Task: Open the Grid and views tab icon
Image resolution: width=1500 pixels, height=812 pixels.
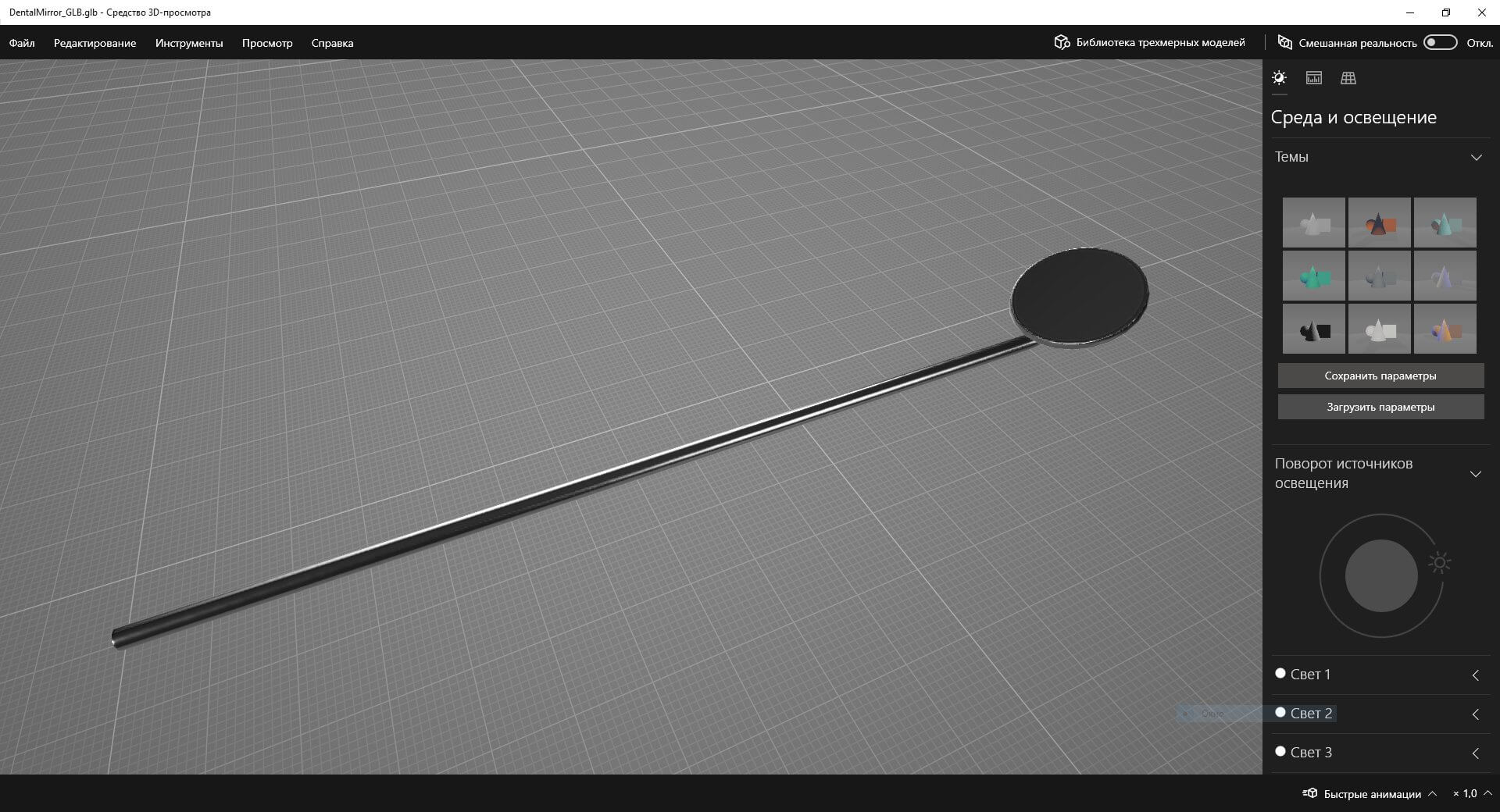Action: click(1348, 78)
